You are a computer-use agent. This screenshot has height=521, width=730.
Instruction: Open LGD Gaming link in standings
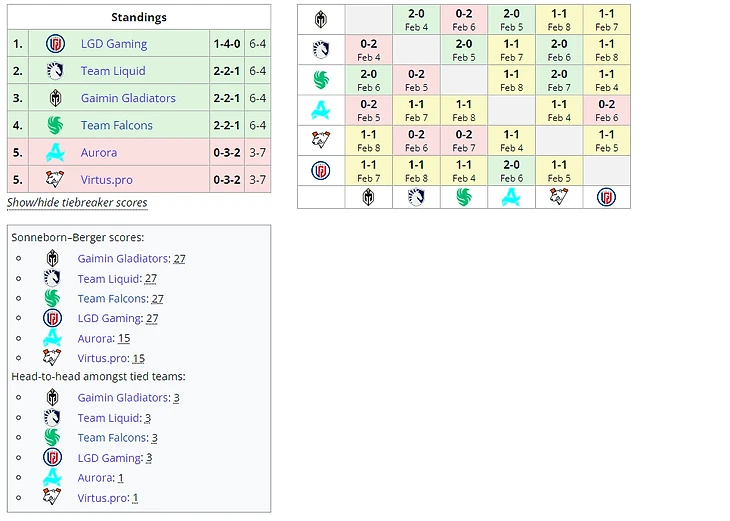click(114, 44)
